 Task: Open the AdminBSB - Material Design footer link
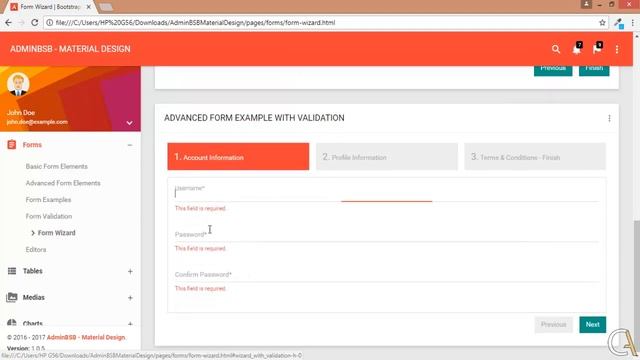(86, 337)
